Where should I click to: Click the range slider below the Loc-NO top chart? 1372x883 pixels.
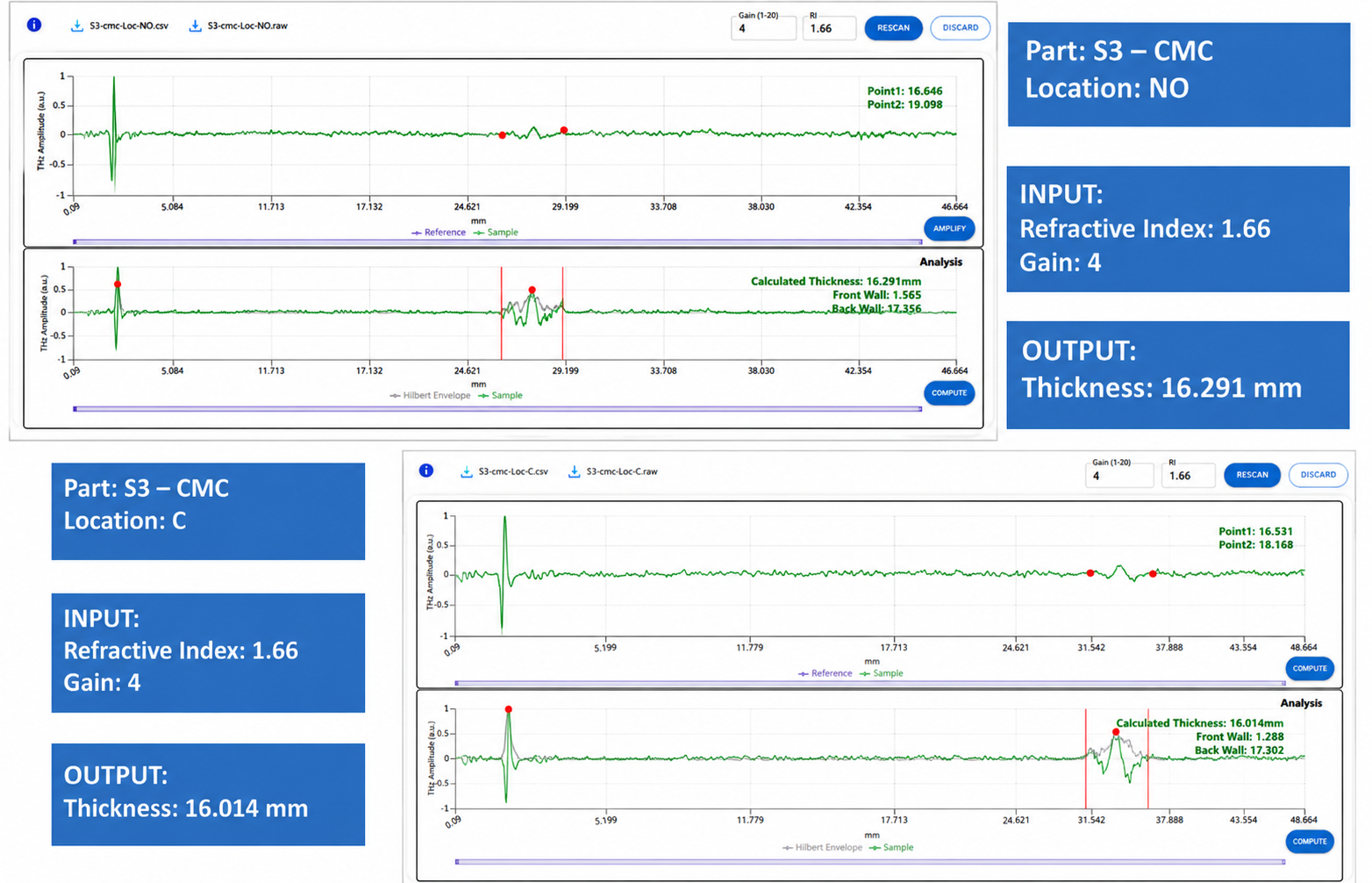pos(497,241)
